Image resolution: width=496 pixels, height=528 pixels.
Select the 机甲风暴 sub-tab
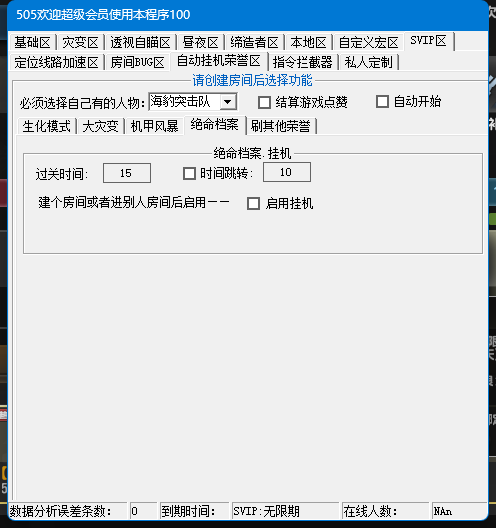click(x=155, y=127)
